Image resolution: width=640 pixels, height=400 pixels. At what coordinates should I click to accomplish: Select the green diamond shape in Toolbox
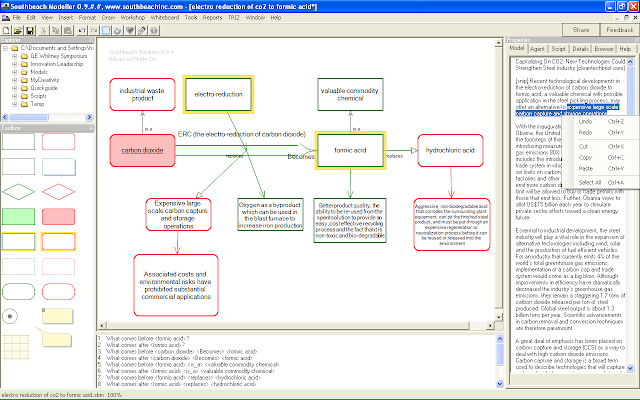click(x=18, y=192)
